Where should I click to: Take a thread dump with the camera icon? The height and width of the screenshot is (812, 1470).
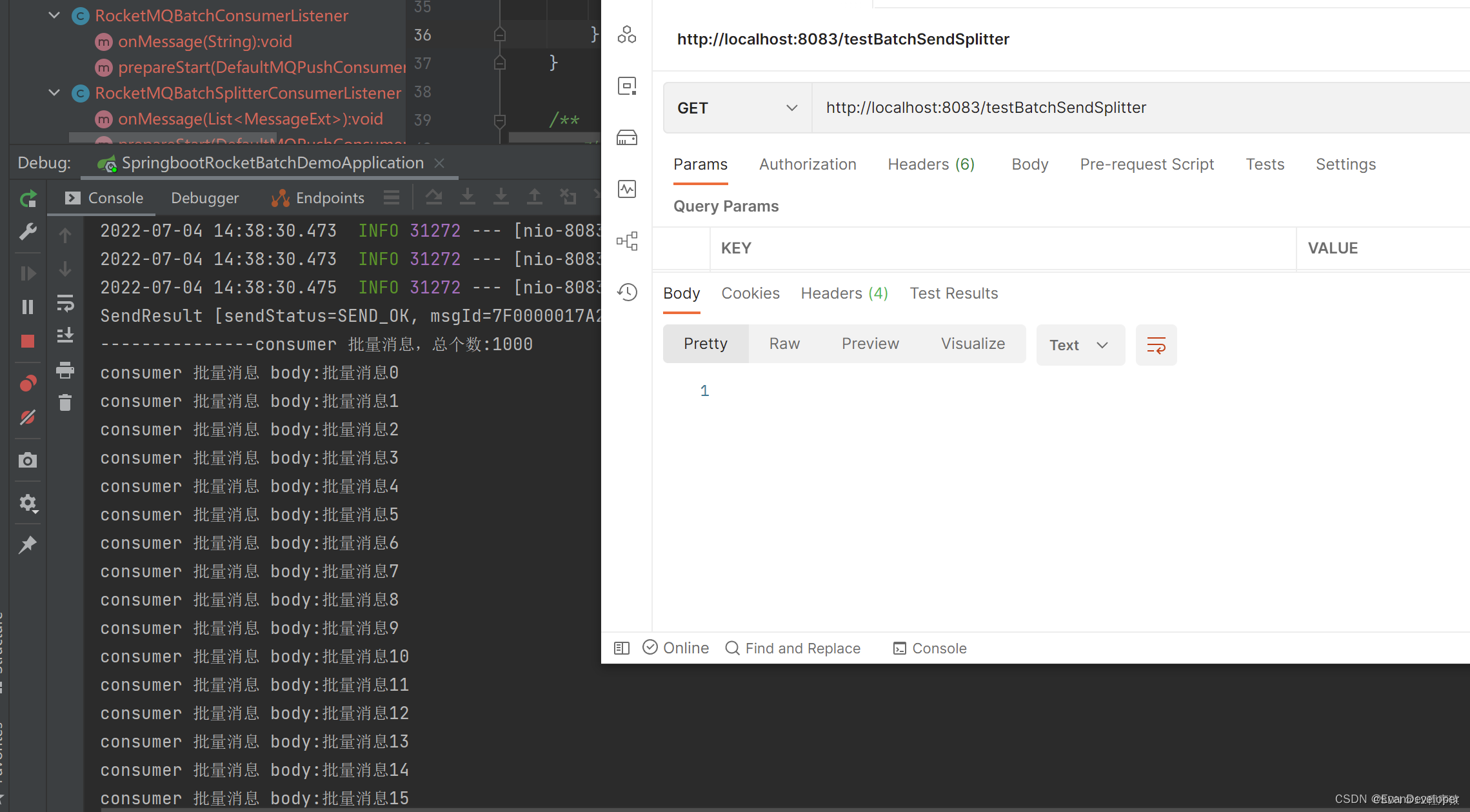[28, 460]
